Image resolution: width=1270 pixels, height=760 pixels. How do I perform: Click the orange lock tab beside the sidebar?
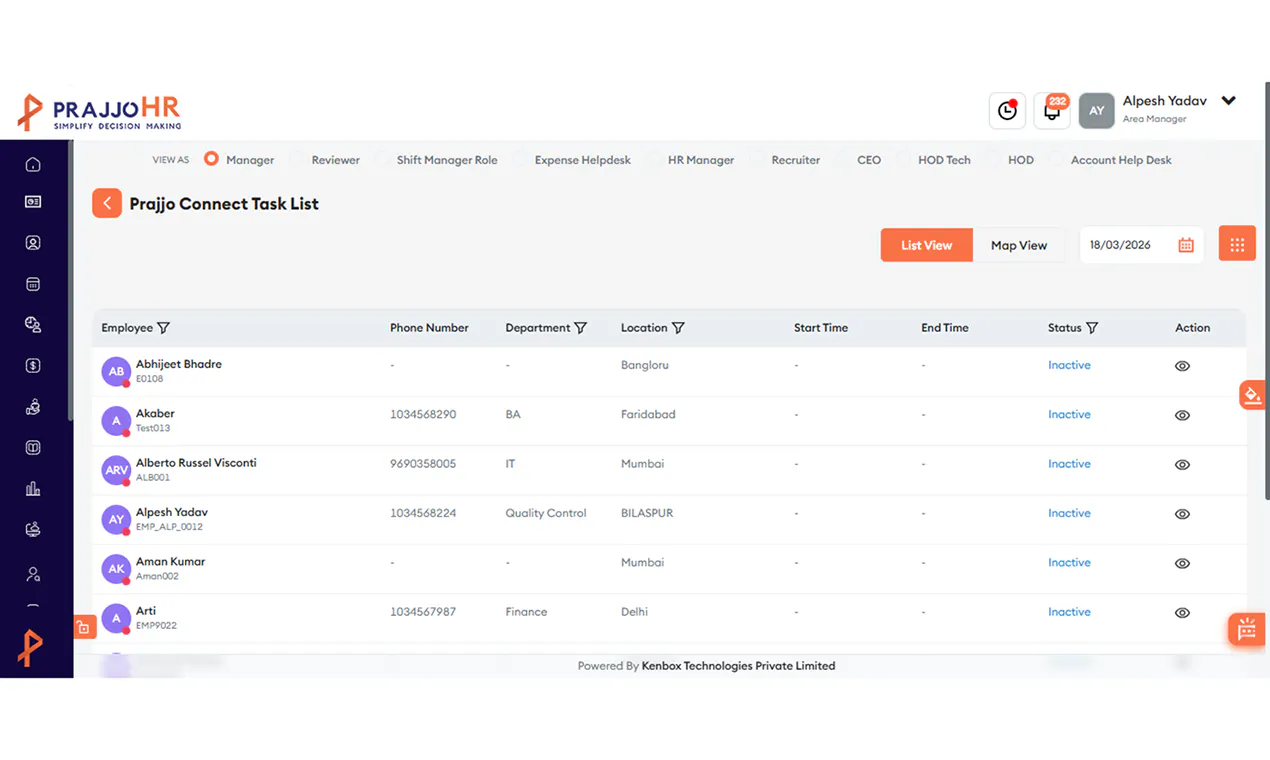[84, 628]
